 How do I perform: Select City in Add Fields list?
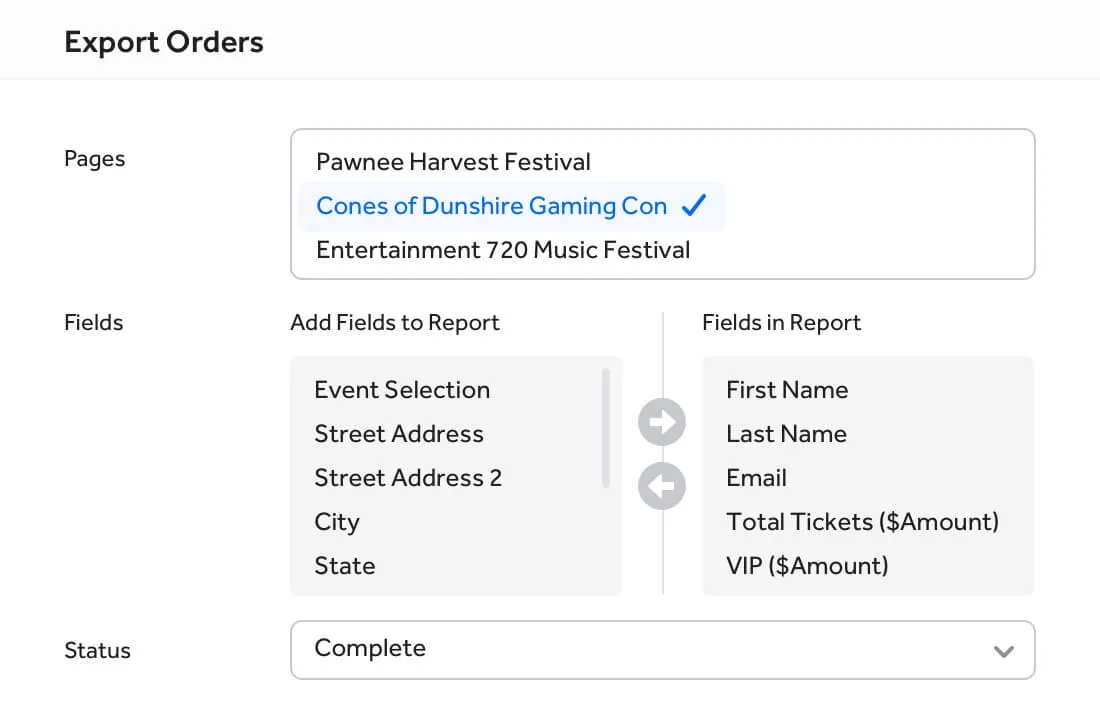click(337, 522)
